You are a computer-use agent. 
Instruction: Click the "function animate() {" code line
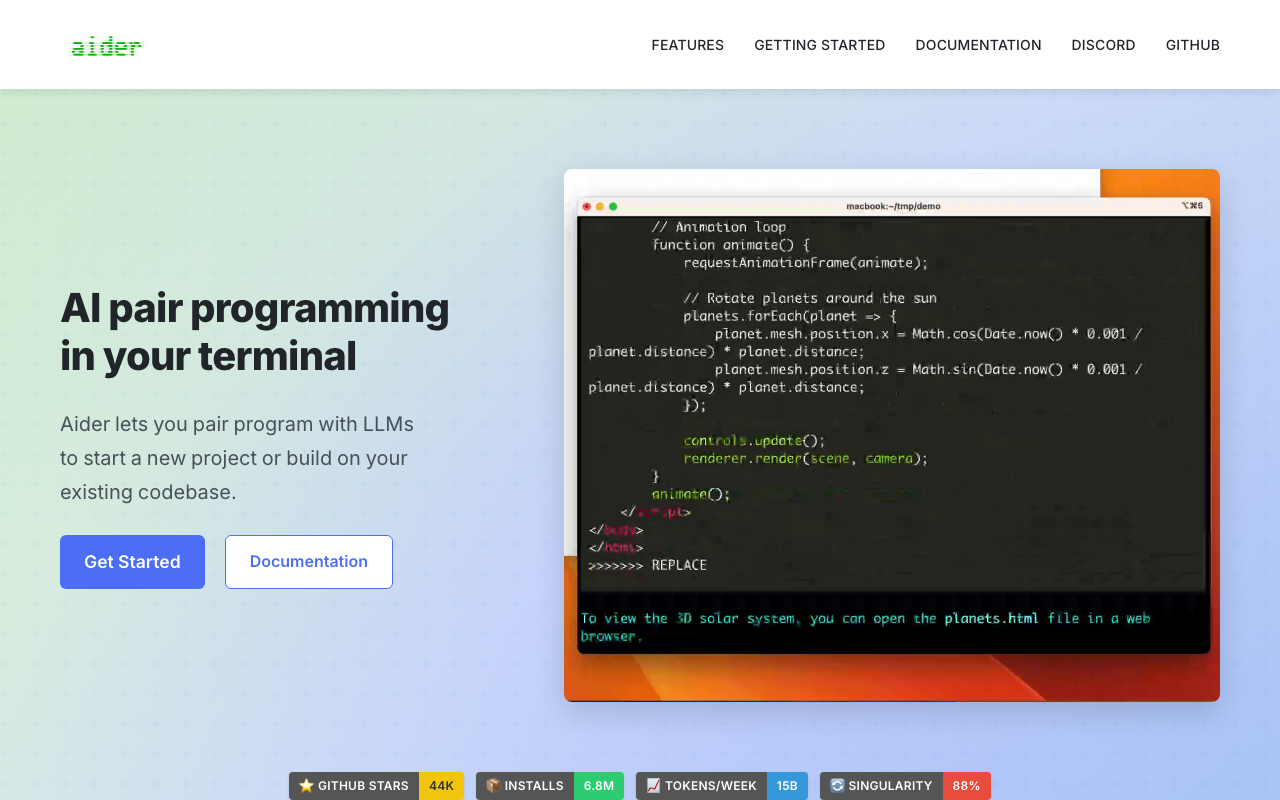click(731, 245)
